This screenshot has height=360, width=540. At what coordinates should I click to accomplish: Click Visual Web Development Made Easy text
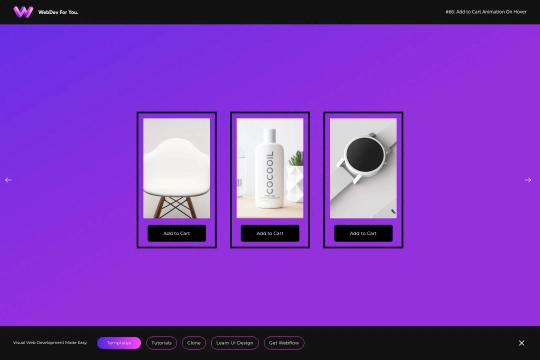(x=50, y=343)
